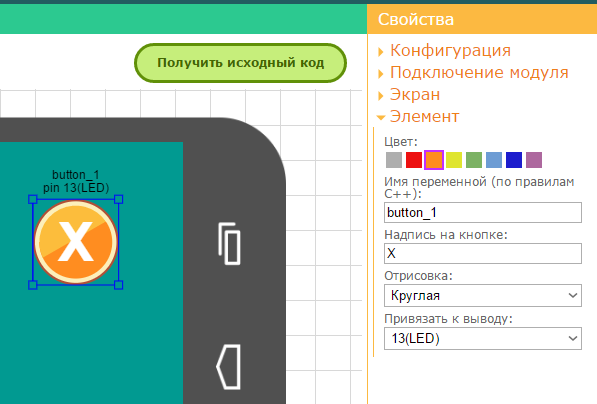597x404 pixels.
Task: Collapse the Элемент section
Action: pyautogui.click(x=418, y=117)
